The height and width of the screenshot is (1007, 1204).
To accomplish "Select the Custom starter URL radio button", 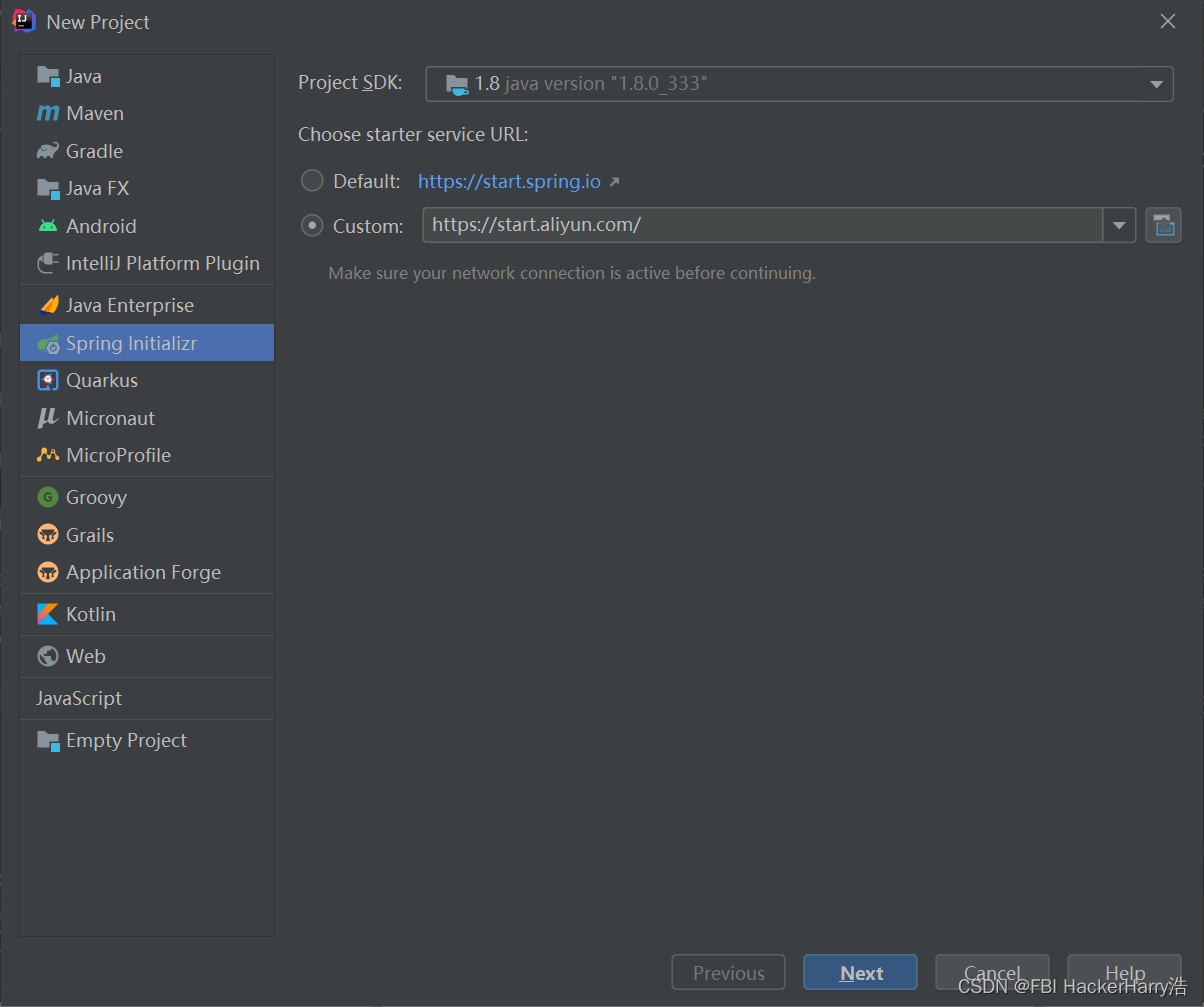I will pyautogui.click(x=313, y=226).
